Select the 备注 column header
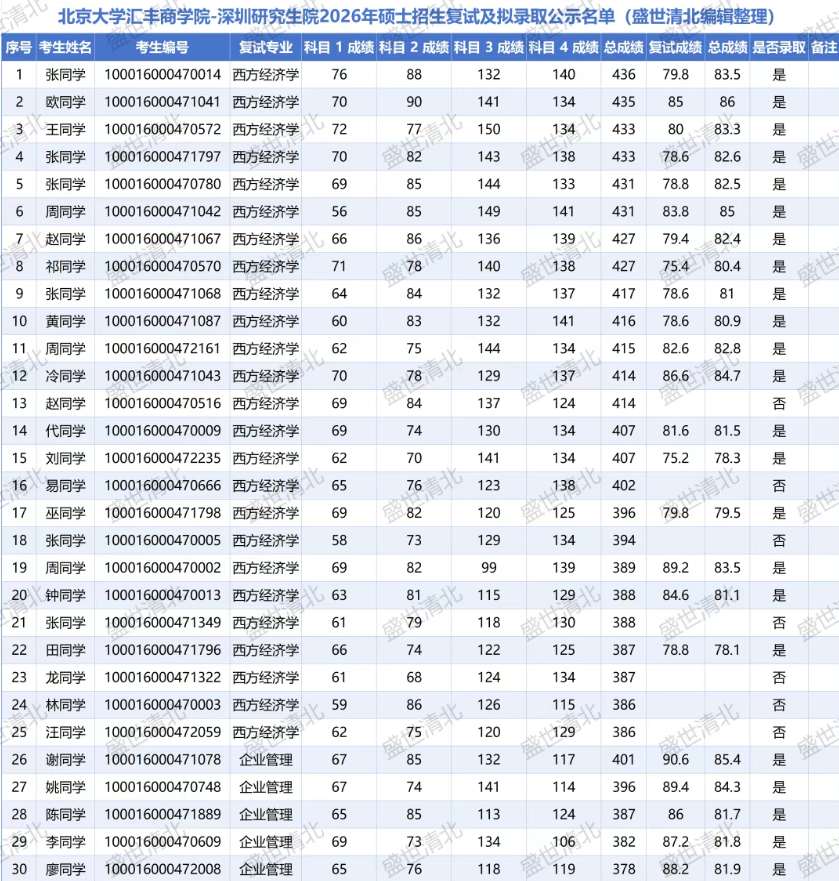This screenshot has width=839, height=881. pos(823,47)
